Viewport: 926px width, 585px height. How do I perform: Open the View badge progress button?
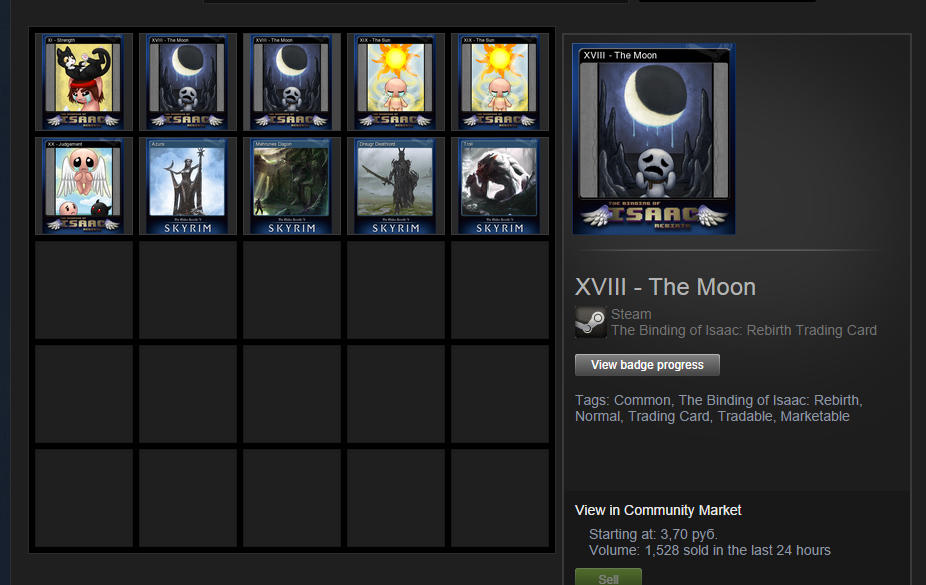coord(647,365)
